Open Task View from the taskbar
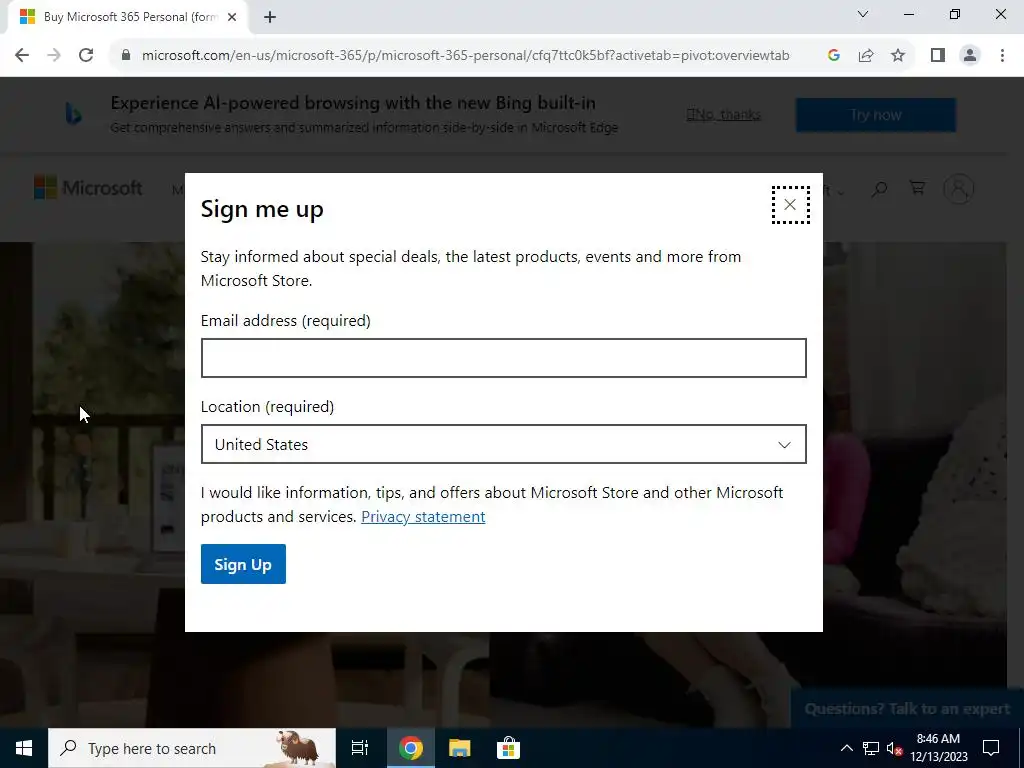Screen dimensions: 1024x768 pyautogui.click(x=360, y=748)
